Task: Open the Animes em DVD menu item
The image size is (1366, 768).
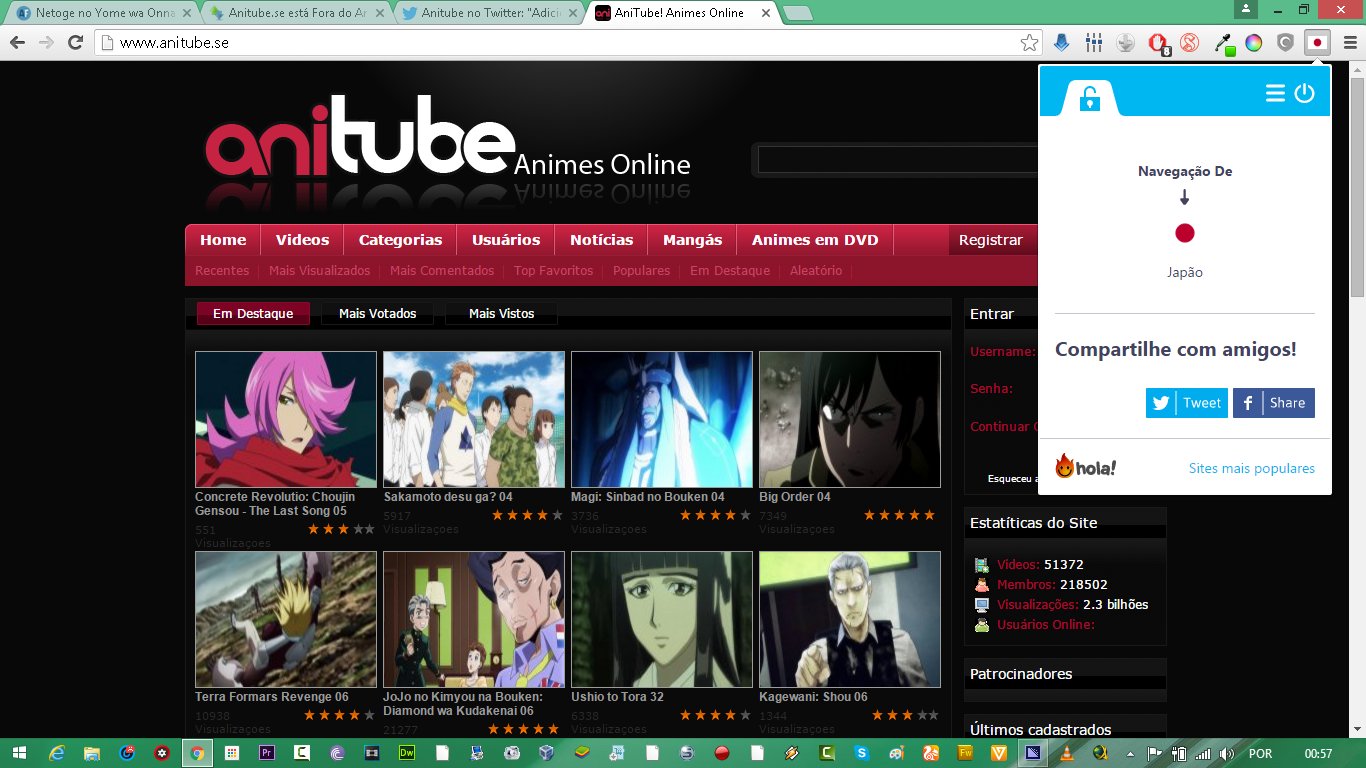Action: 815,240
